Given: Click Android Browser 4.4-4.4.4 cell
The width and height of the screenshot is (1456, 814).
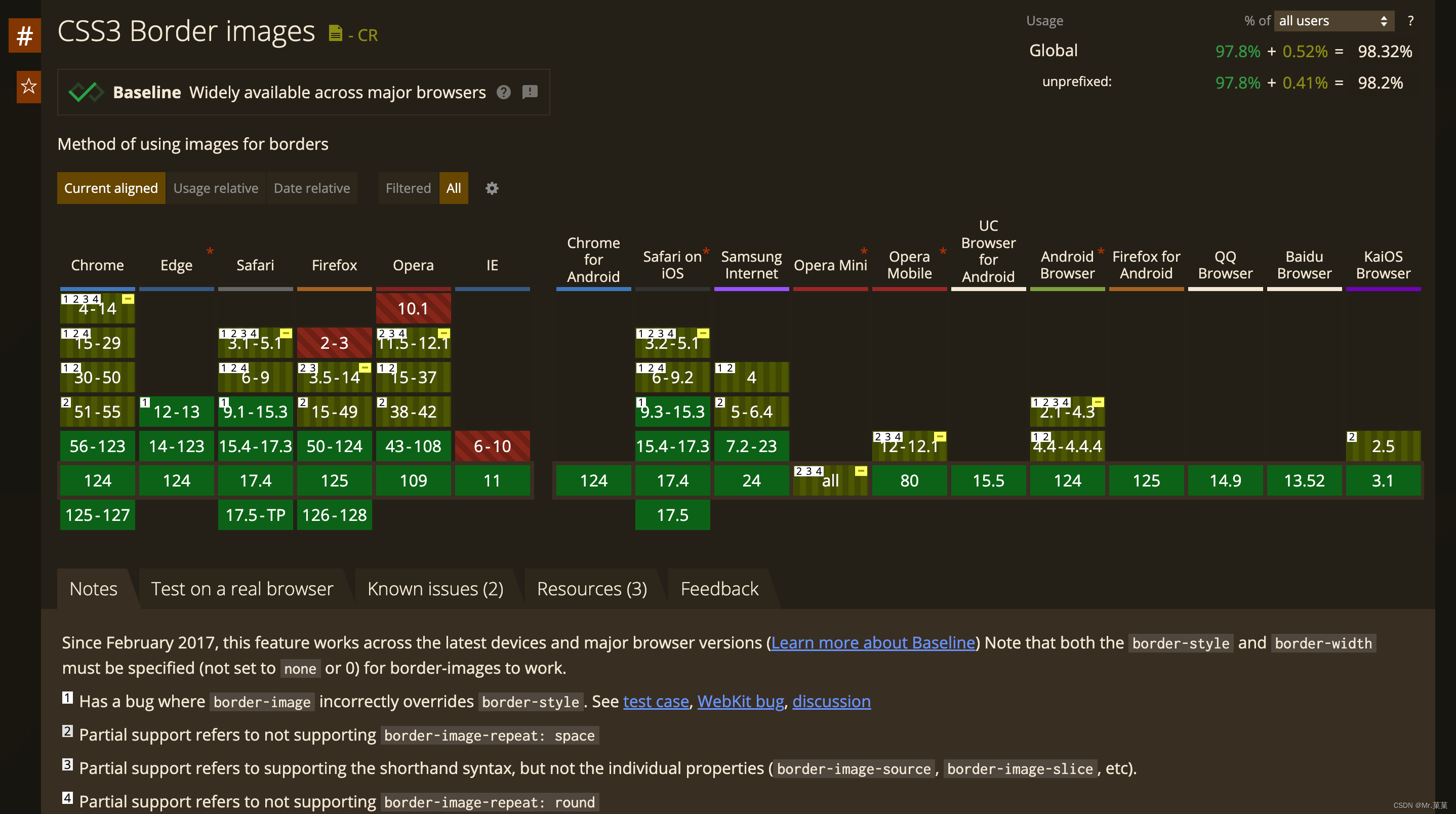Looking at the screenshot, I should [x=1067, y=446].
